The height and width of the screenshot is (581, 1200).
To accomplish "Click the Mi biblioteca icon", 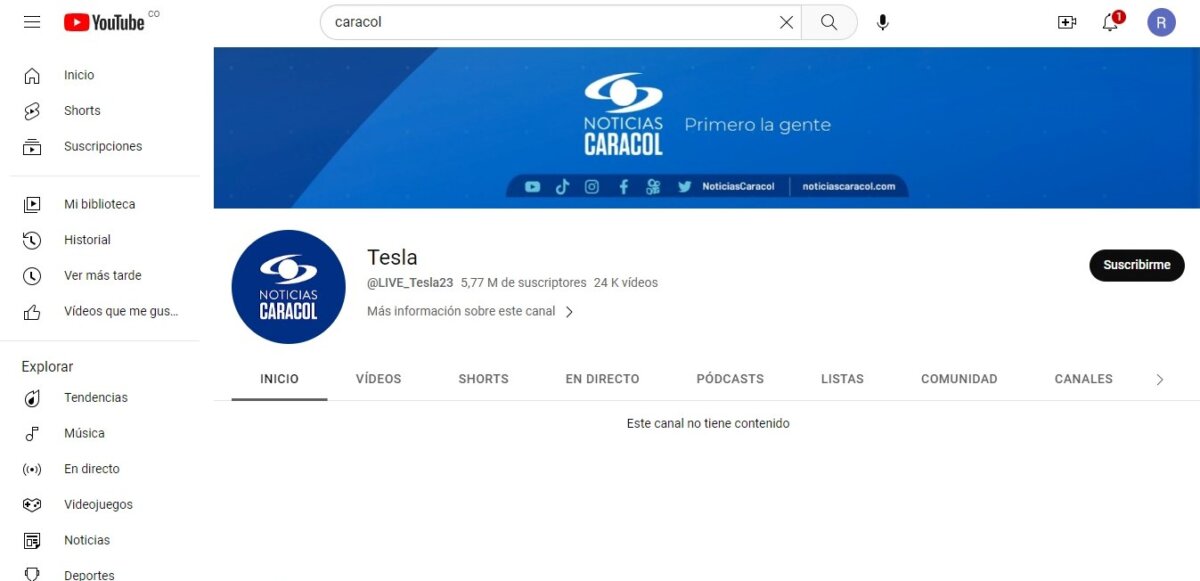I will click(32, 204).
